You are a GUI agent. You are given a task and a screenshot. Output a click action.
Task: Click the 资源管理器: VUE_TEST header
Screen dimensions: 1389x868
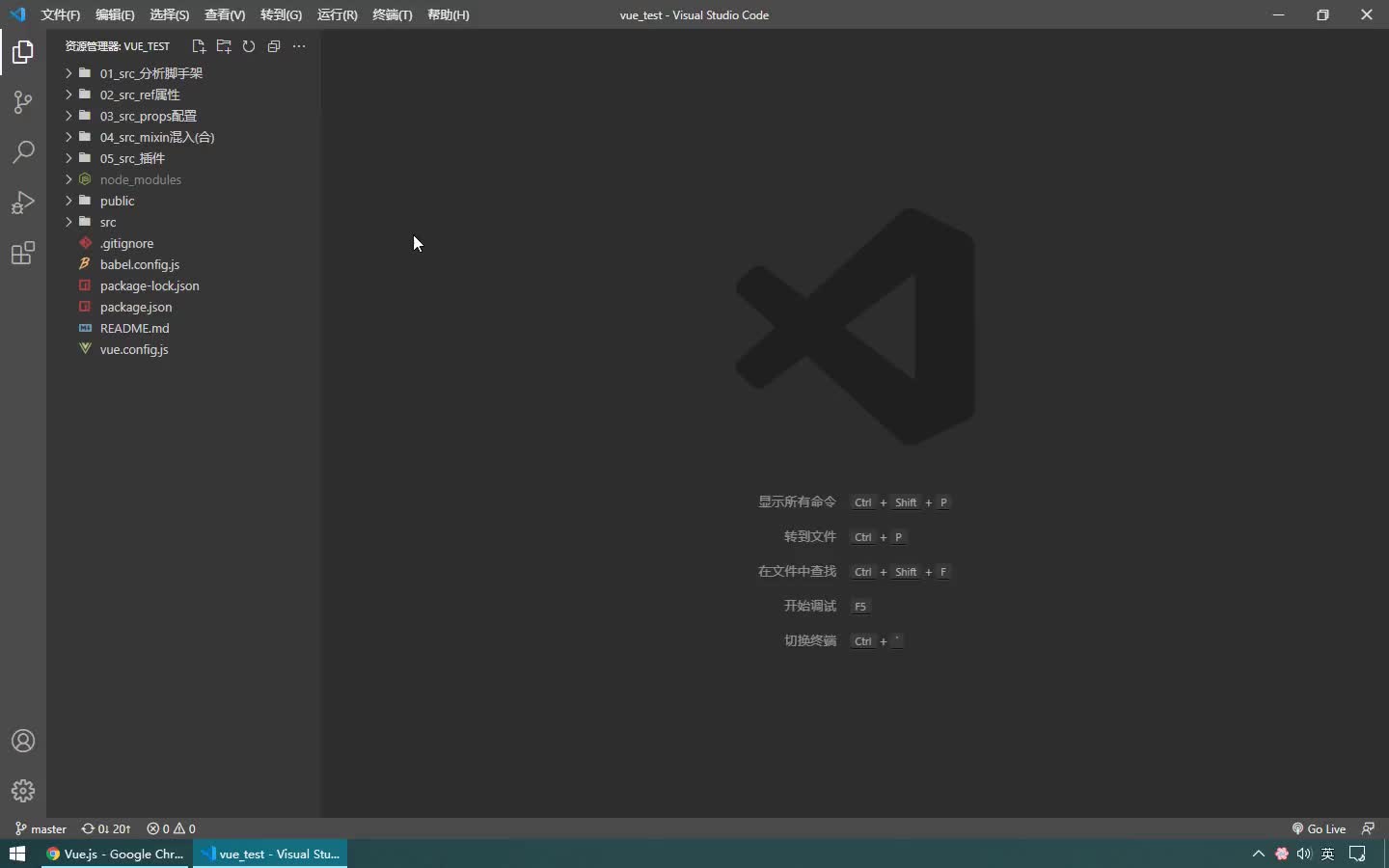click(x=117, y=46)
